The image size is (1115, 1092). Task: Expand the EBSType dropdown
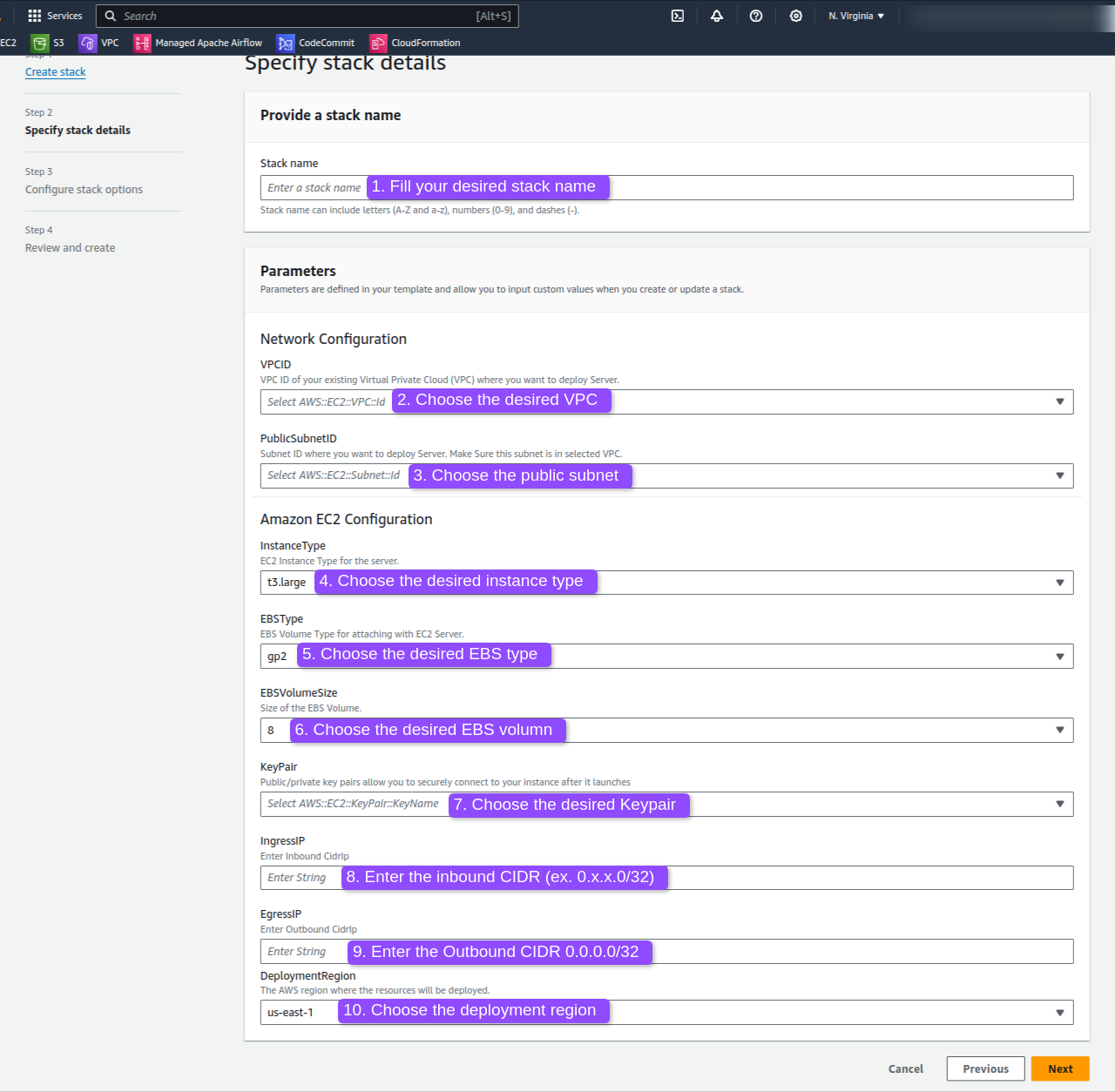tap(666, 657)
